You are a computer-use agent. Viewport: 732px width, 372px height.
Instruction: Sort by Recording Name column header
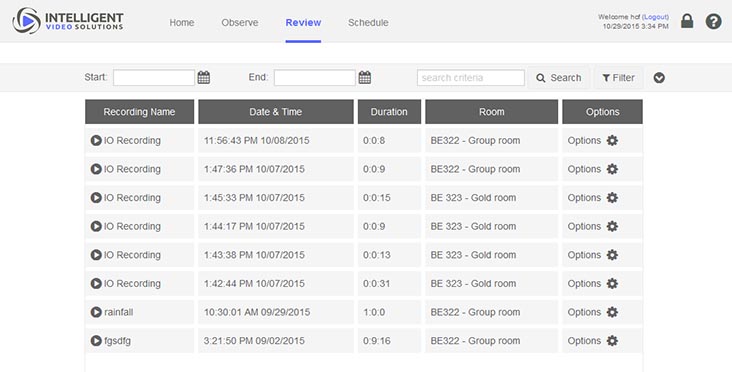pyautogui.click(x=139, y=112)
